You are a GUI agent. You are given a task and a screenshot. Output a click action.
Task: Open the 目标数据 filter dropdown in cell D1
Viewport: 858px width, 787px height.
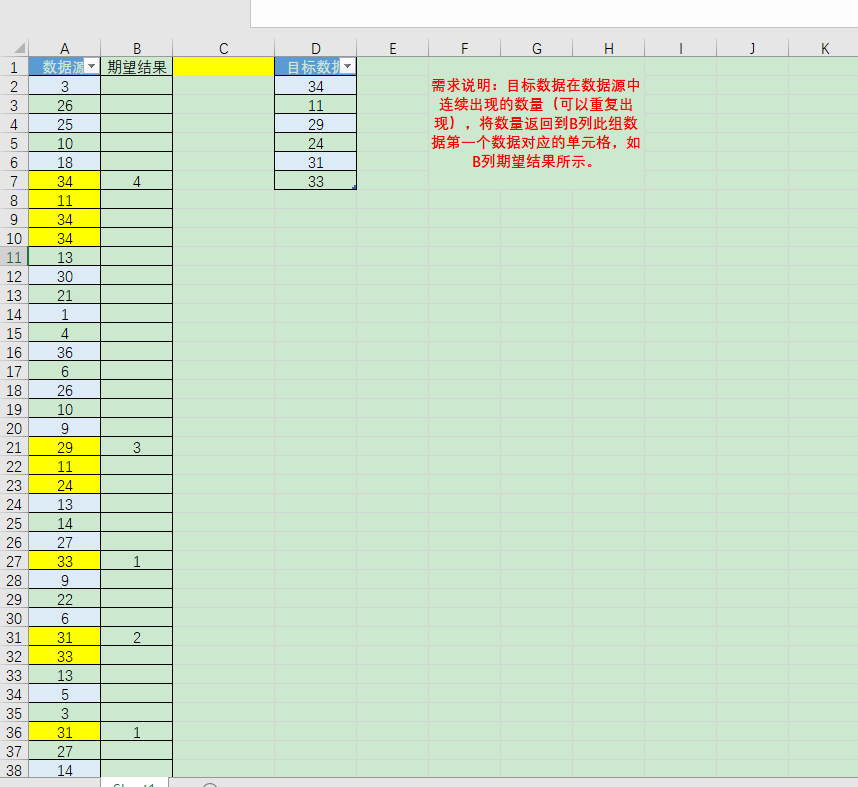(x=348, y=66)
